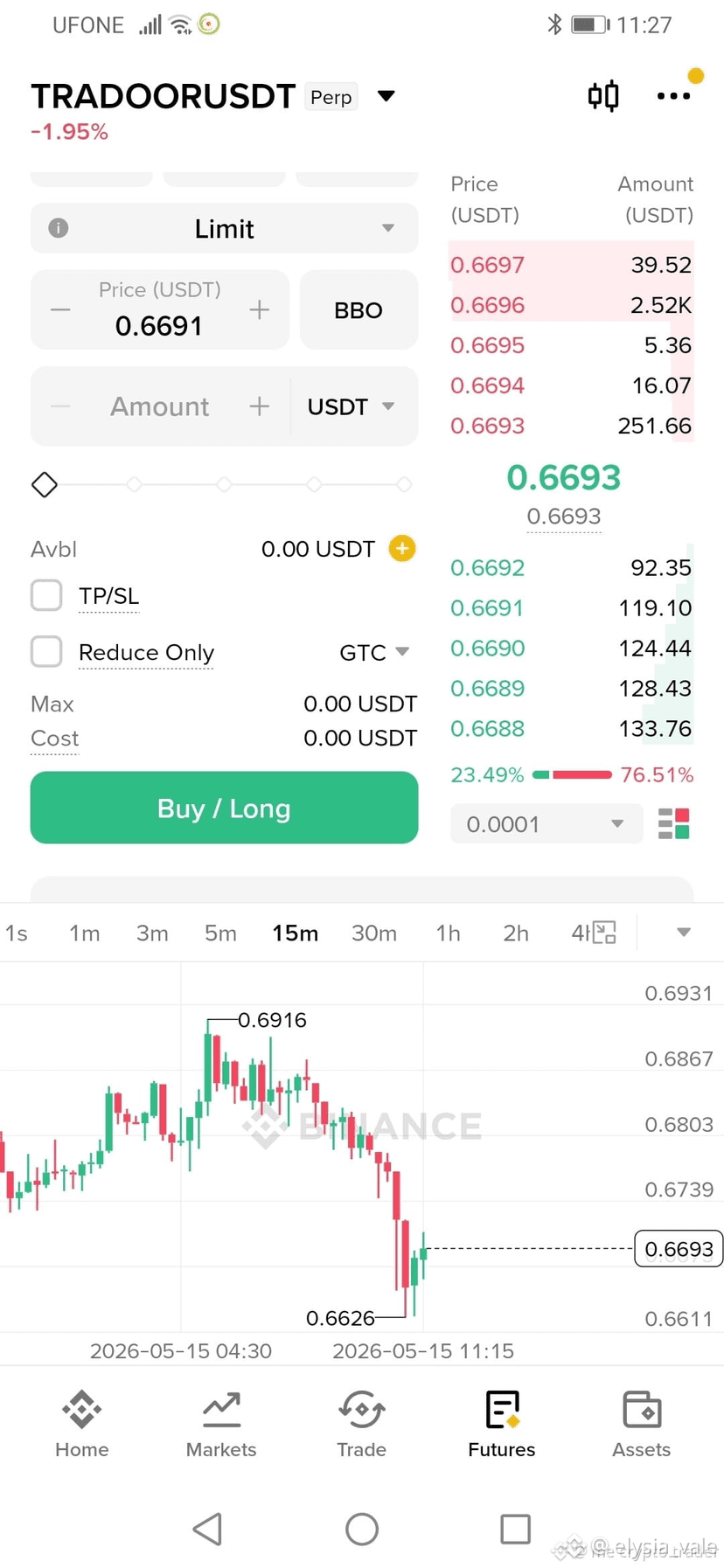Viewport: 724px width, 1568px height.
Task: Tap the large green last price 0.6693
Action: pos(564,477)
